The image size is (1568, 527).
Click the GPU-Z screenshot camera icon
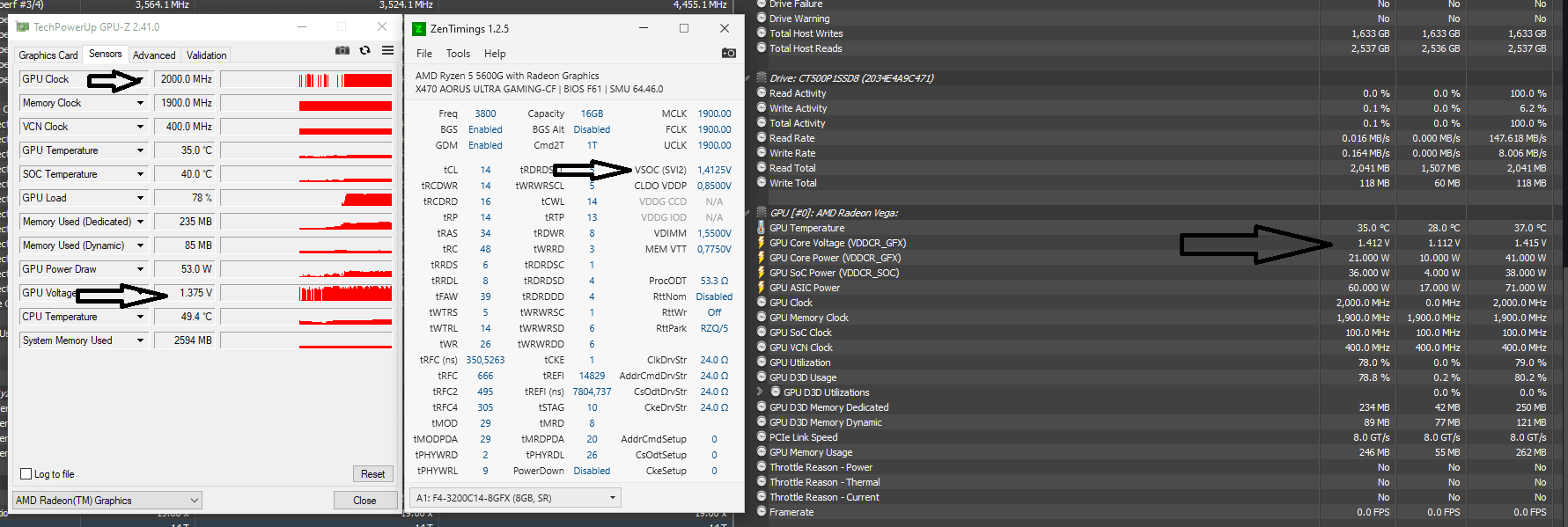tap(342, 51)
